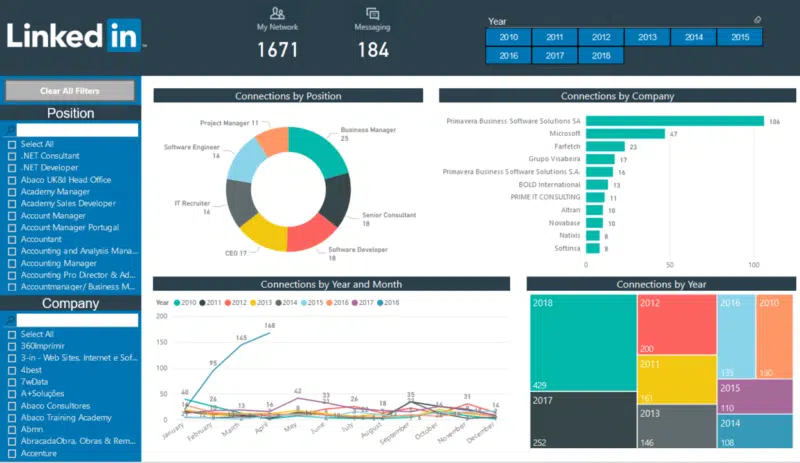
Task: Select the 2013 year filter tile
Action: tap(647, 37)
